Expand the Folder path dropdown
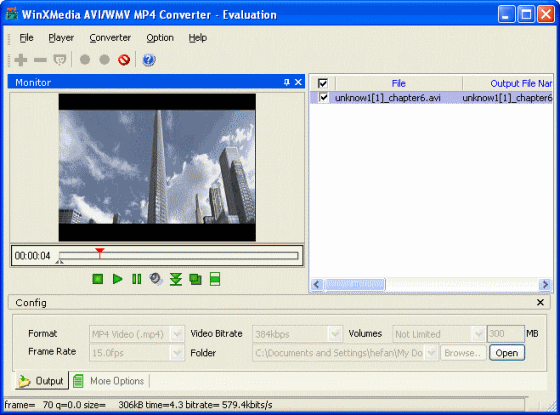 click(x=431, y=353)
